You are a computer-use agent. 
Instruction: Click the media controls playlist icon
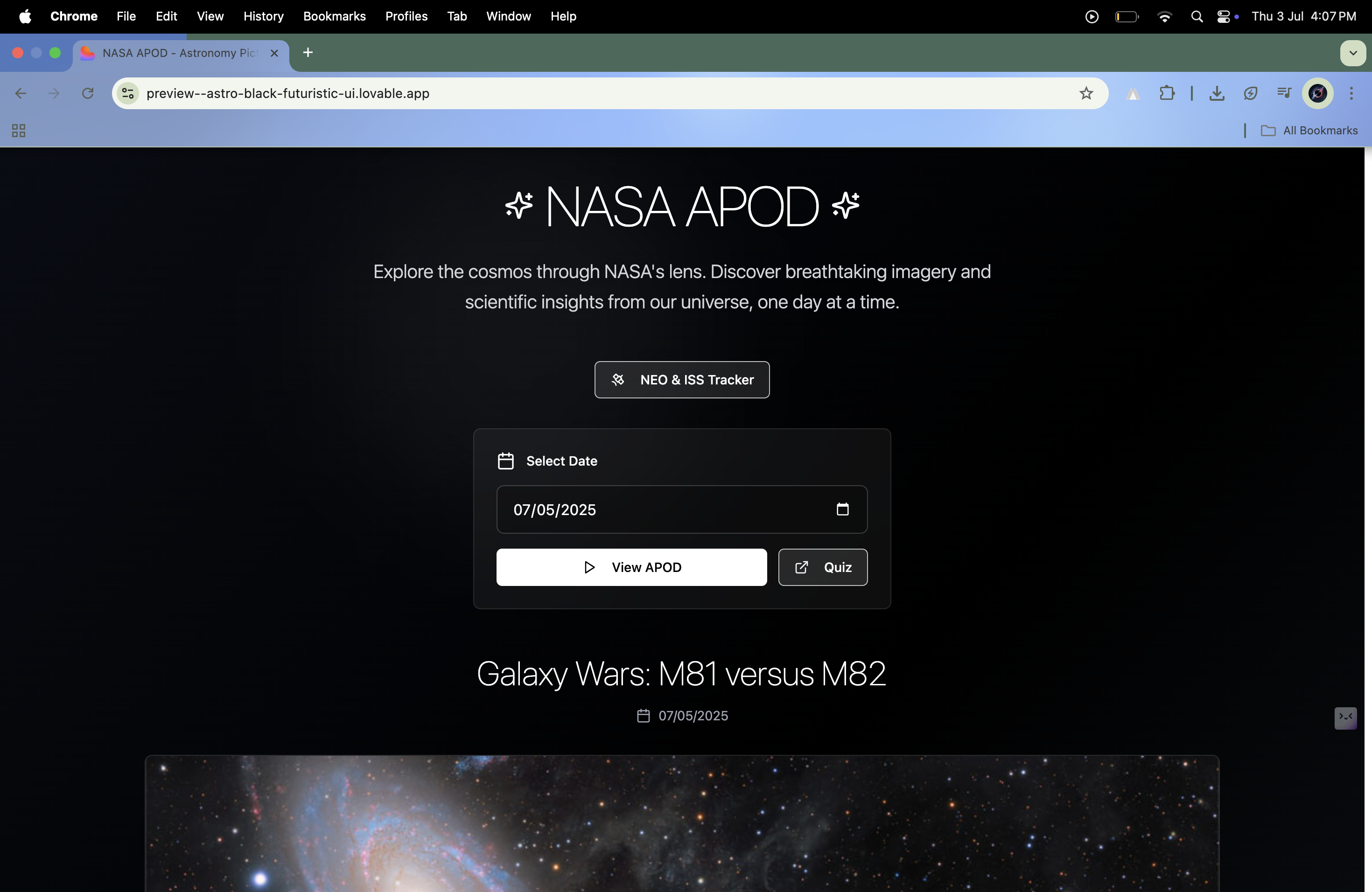coord(1284,93)
